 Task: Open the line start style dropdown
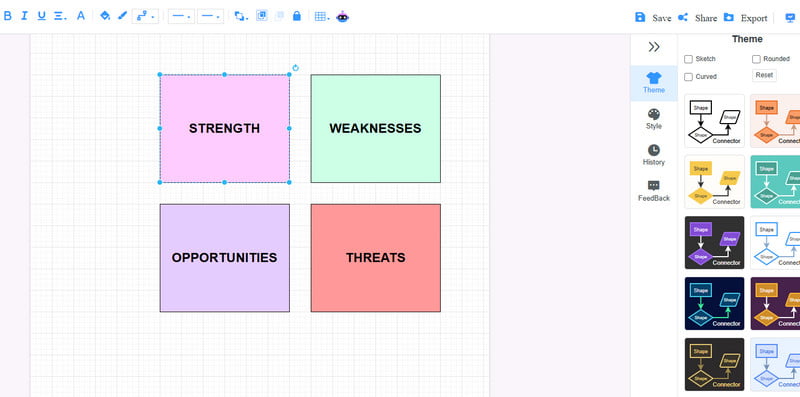(x=181, y=16)
